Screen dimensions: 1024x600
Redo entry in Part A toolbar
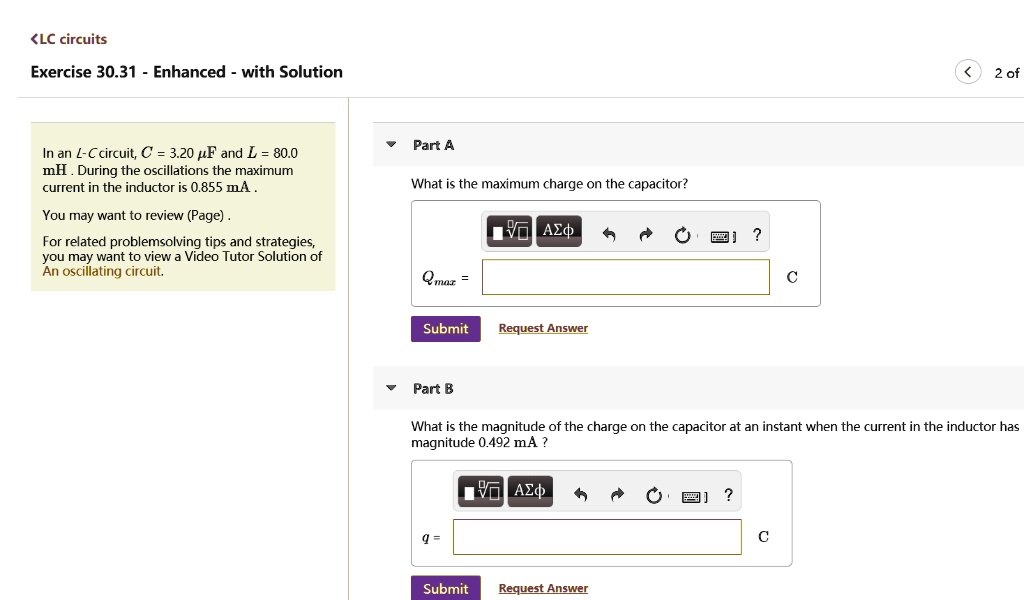pos(646,234)
